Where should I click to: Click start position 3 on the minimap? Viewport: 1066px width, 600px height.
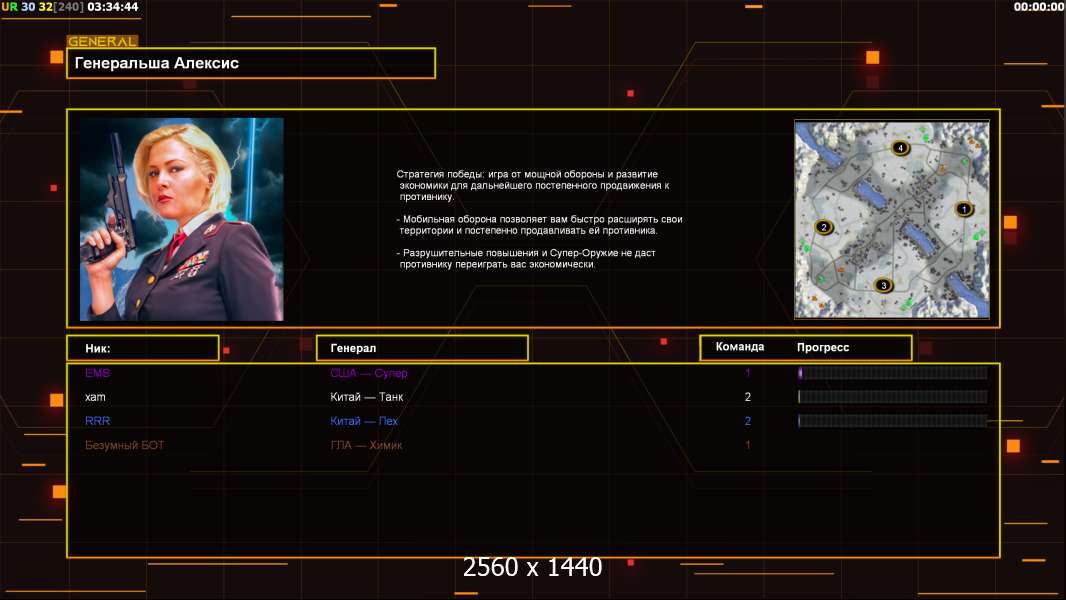883,285
